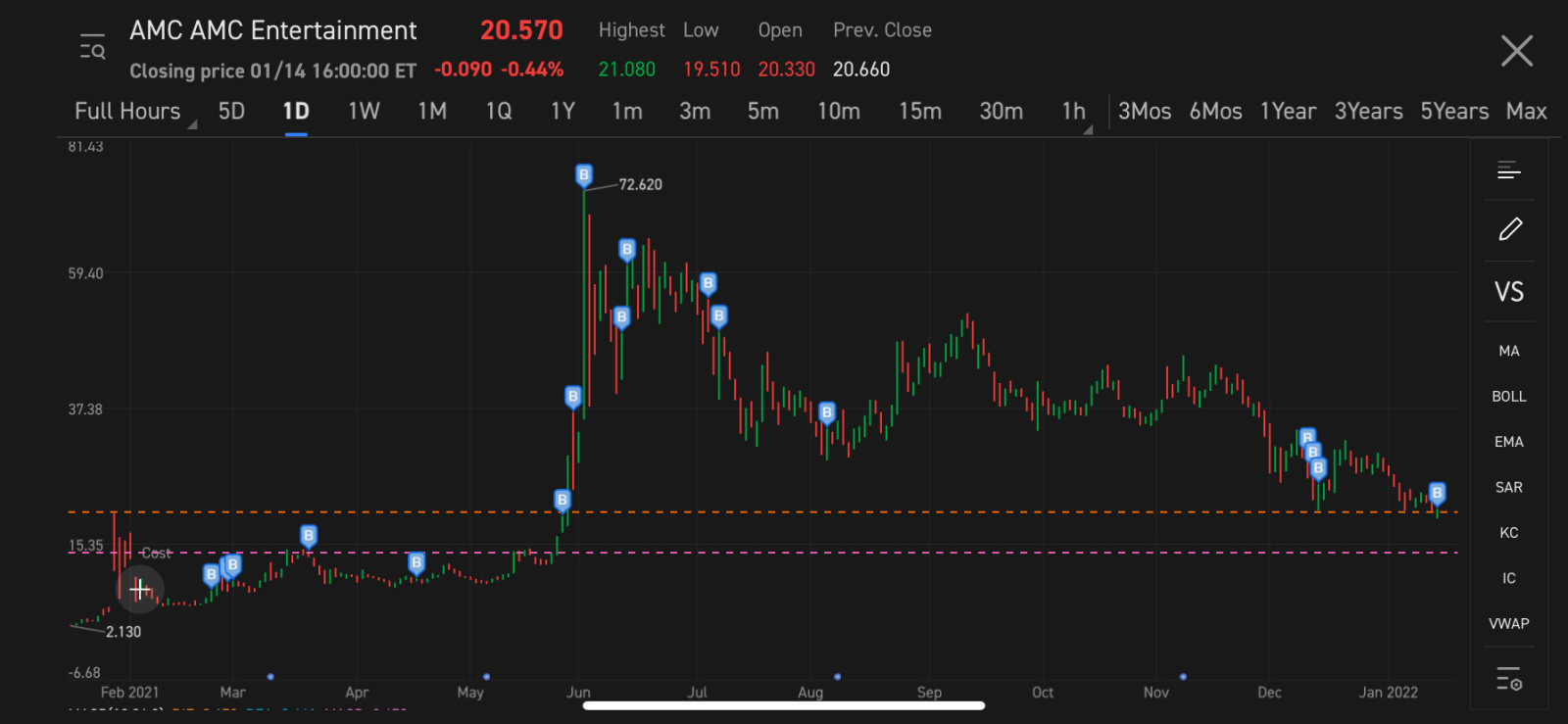This screenshot has width=1568, height=724.
Task: Toggle the BOLL indicator
Action: point(1509,396)
